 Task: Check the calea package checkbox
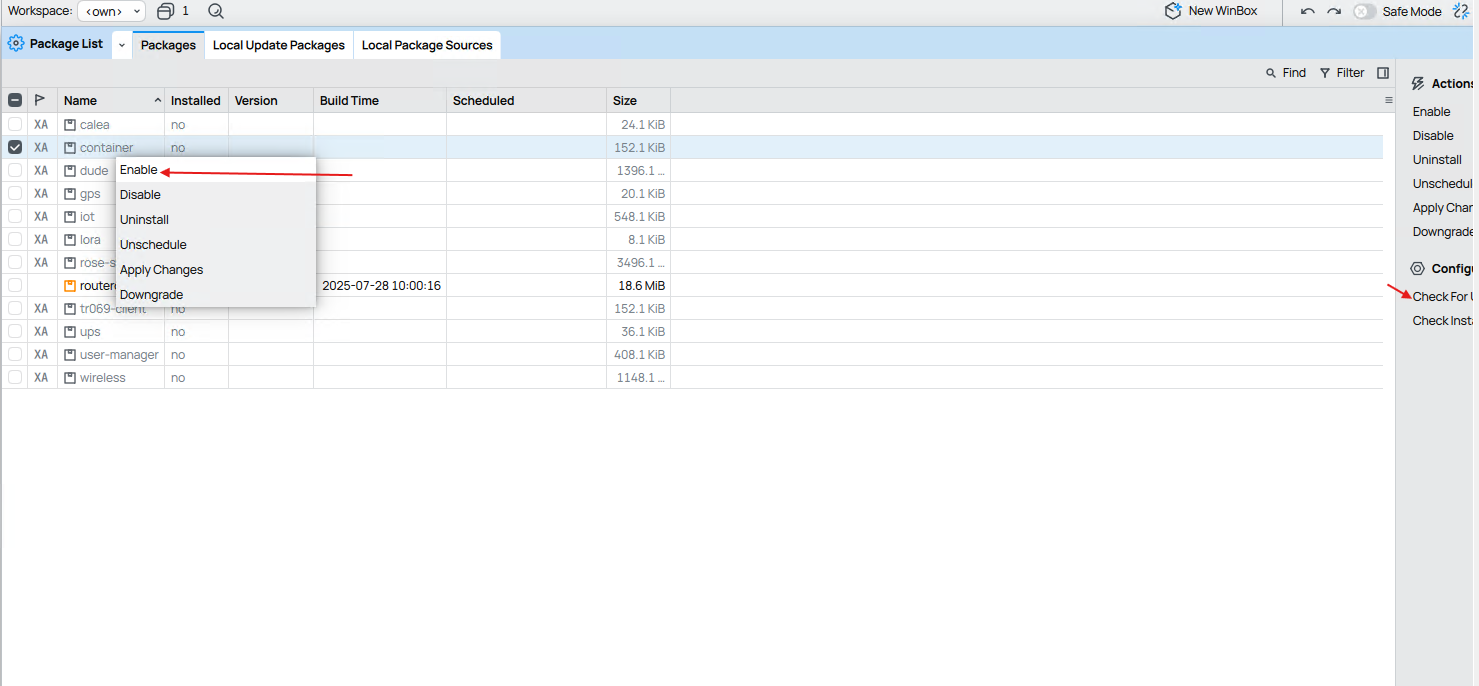15,124
